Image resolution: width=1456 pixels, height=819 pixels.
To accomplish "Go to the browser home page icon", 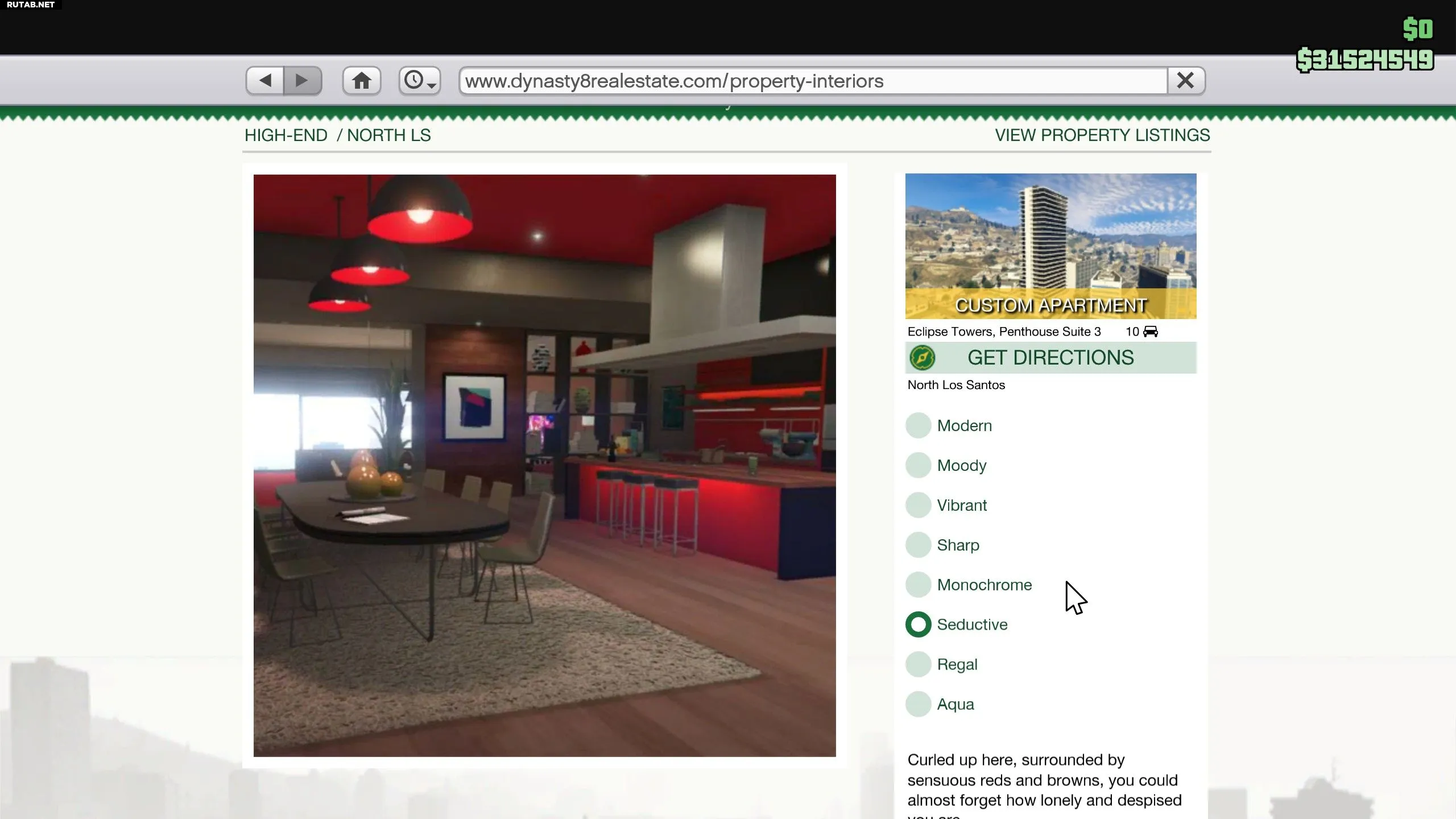I will (x=362, y=80).
